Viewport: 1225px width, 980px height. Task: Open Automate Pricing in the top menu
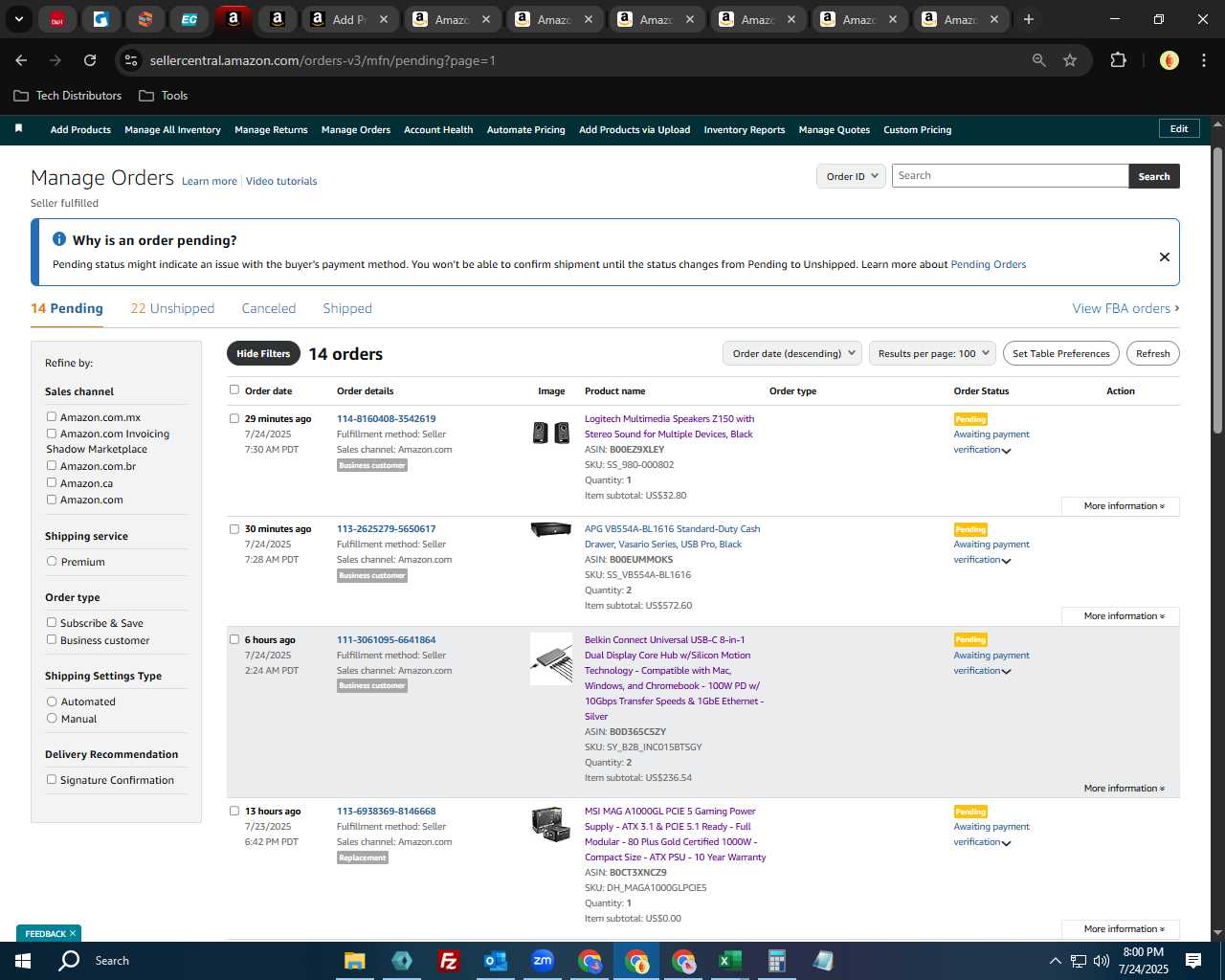(x=525, y=129)
